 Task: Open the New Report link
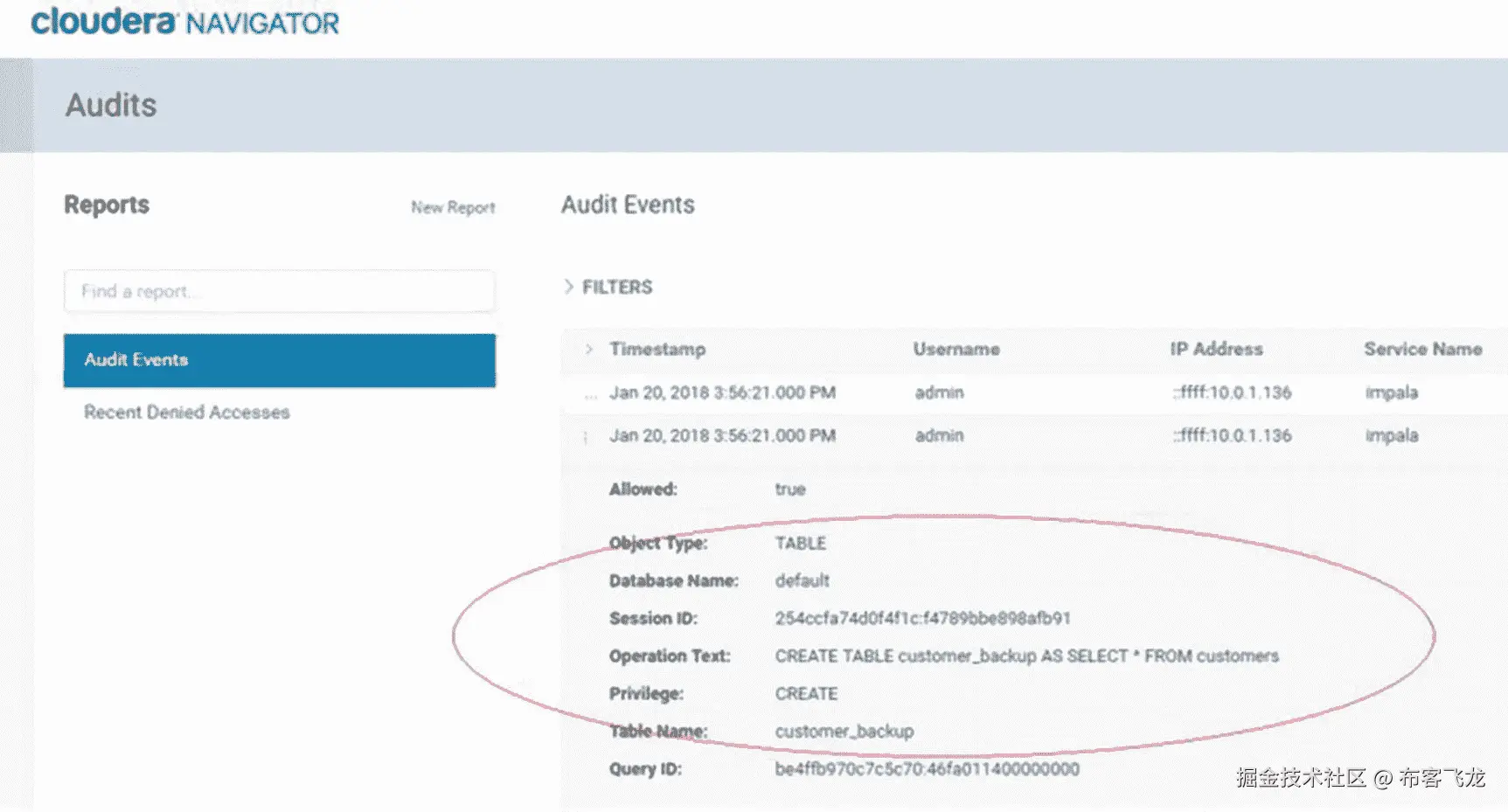pos(453,207)
